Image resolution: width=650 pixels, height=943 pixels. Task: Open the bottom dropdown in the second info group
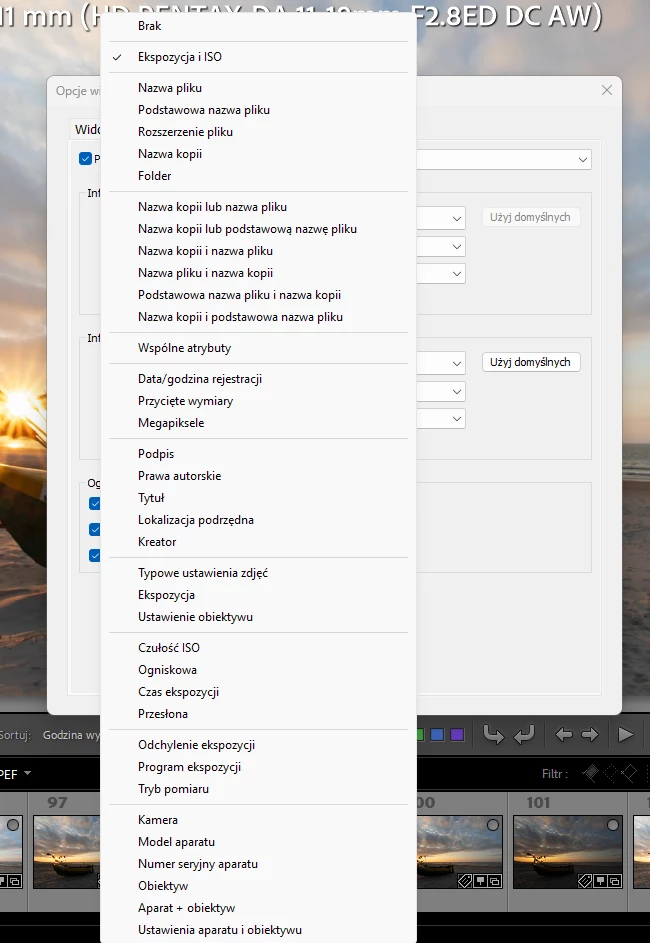pyautogui.click(x=441, y=419)
